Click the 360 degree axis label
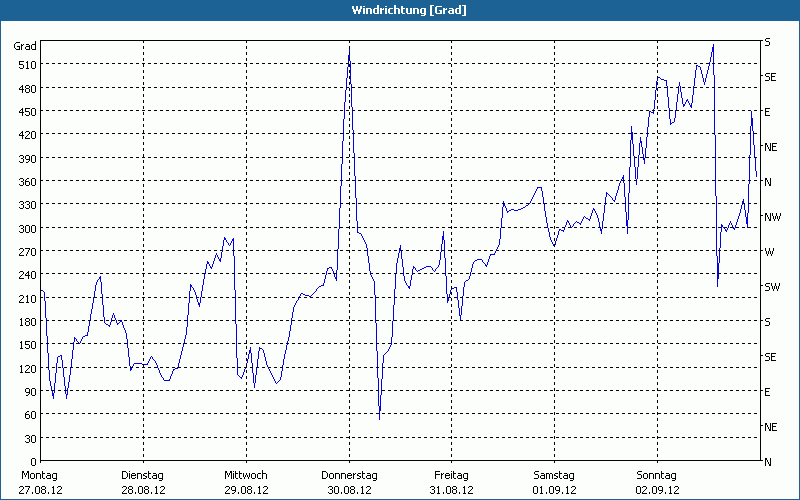The height and width of the screenshot is (500, 800). tap(28, 182)
